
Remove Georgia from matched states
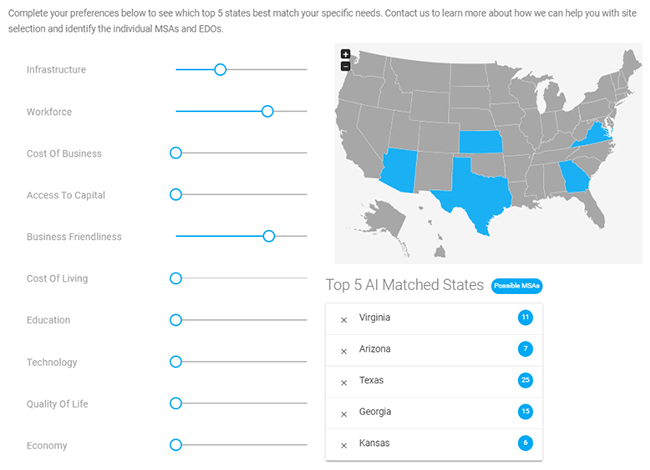tap(344, 414)
